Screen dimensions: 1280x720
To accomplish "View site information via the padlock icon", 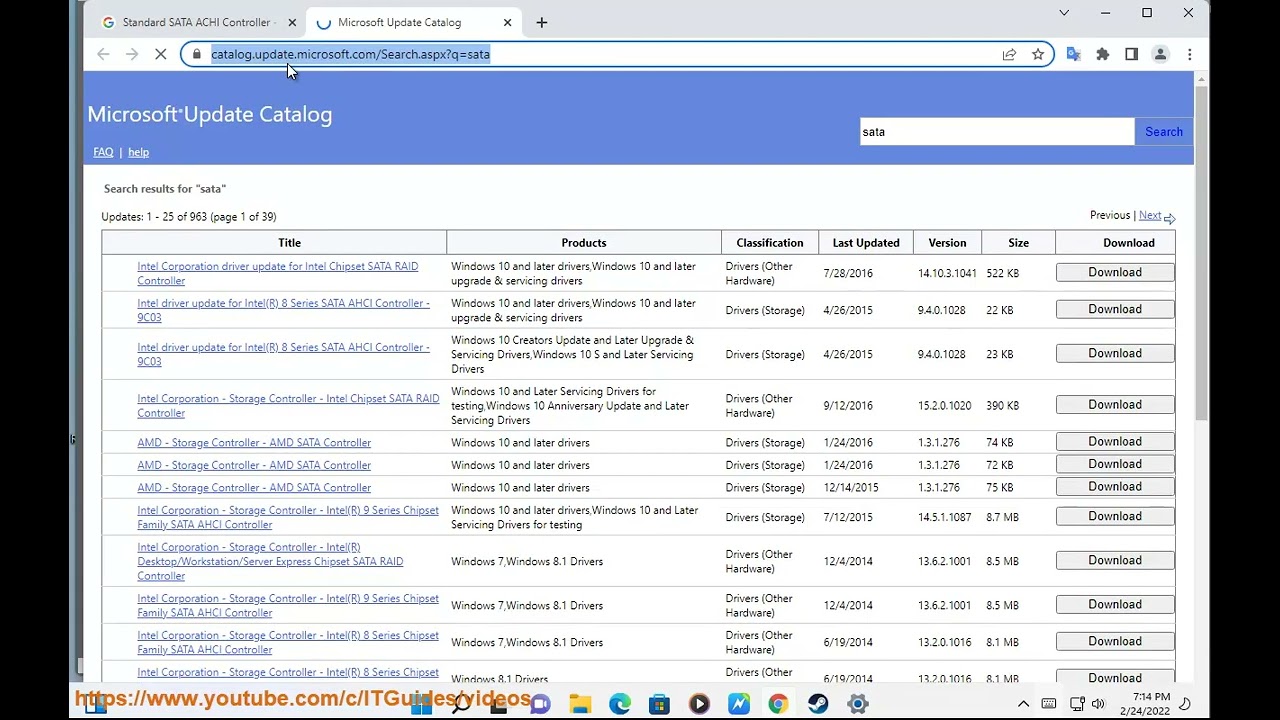I will [197, 54].
